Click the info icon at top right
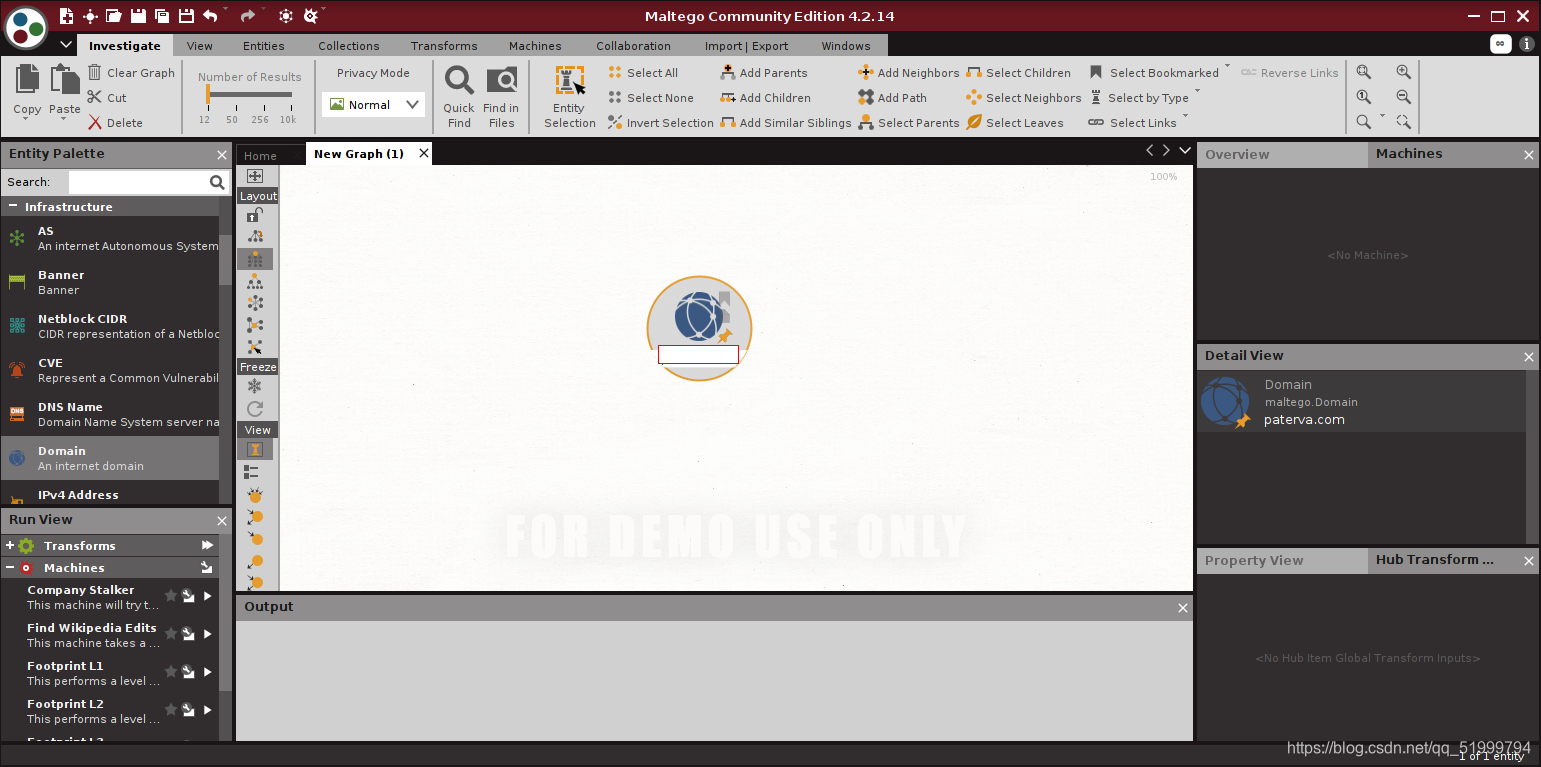The height and width of the screenshot is (767, 1541). 1526,44
